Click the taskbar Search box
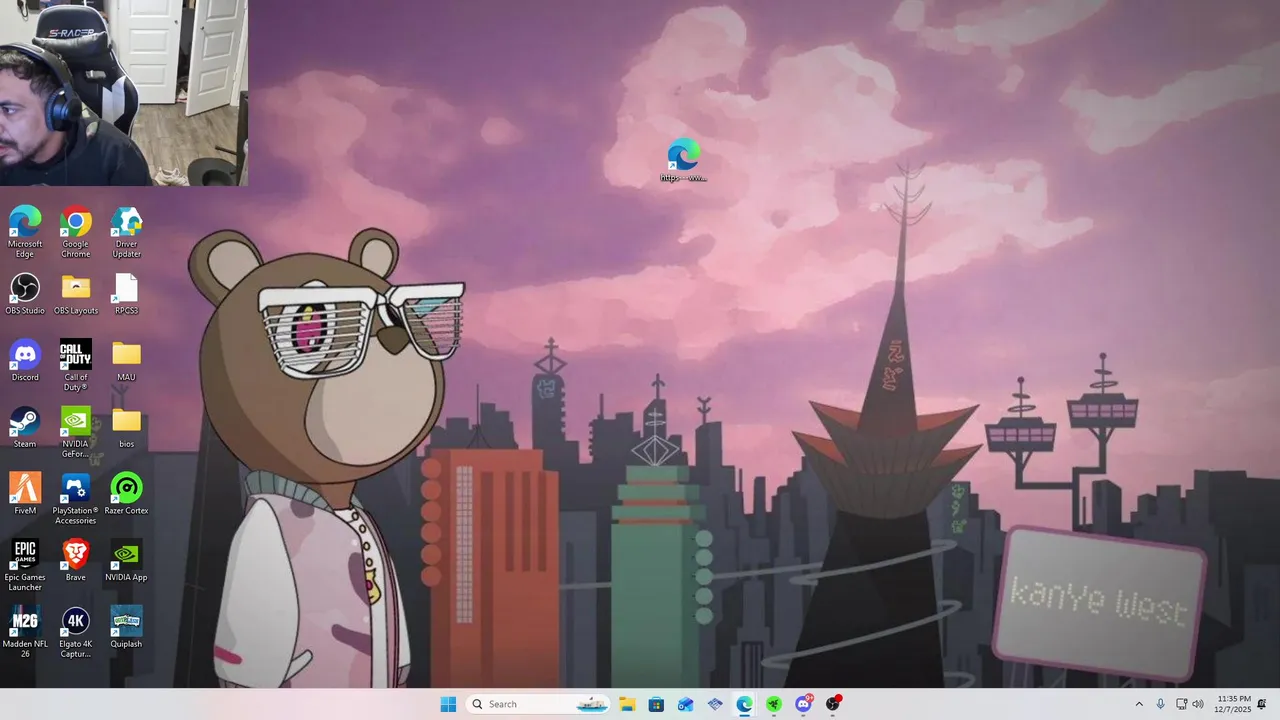1280x720 pixels. point(539,704)
